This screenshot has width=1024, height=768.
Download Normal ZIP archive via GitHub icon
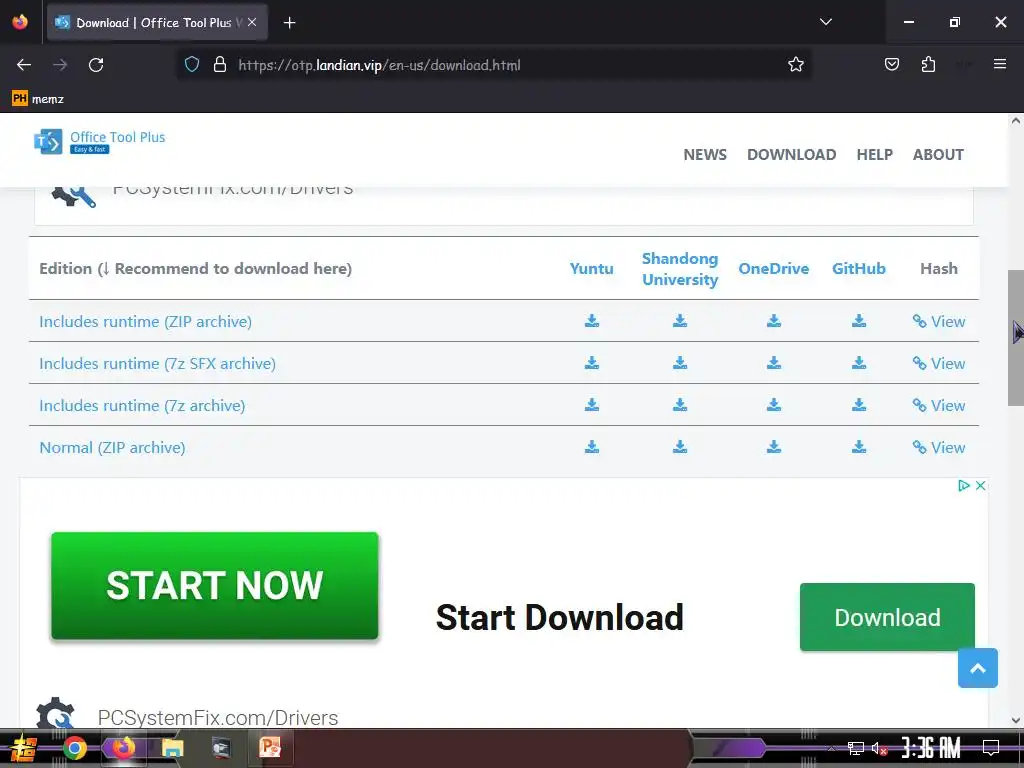pos(859,447)
